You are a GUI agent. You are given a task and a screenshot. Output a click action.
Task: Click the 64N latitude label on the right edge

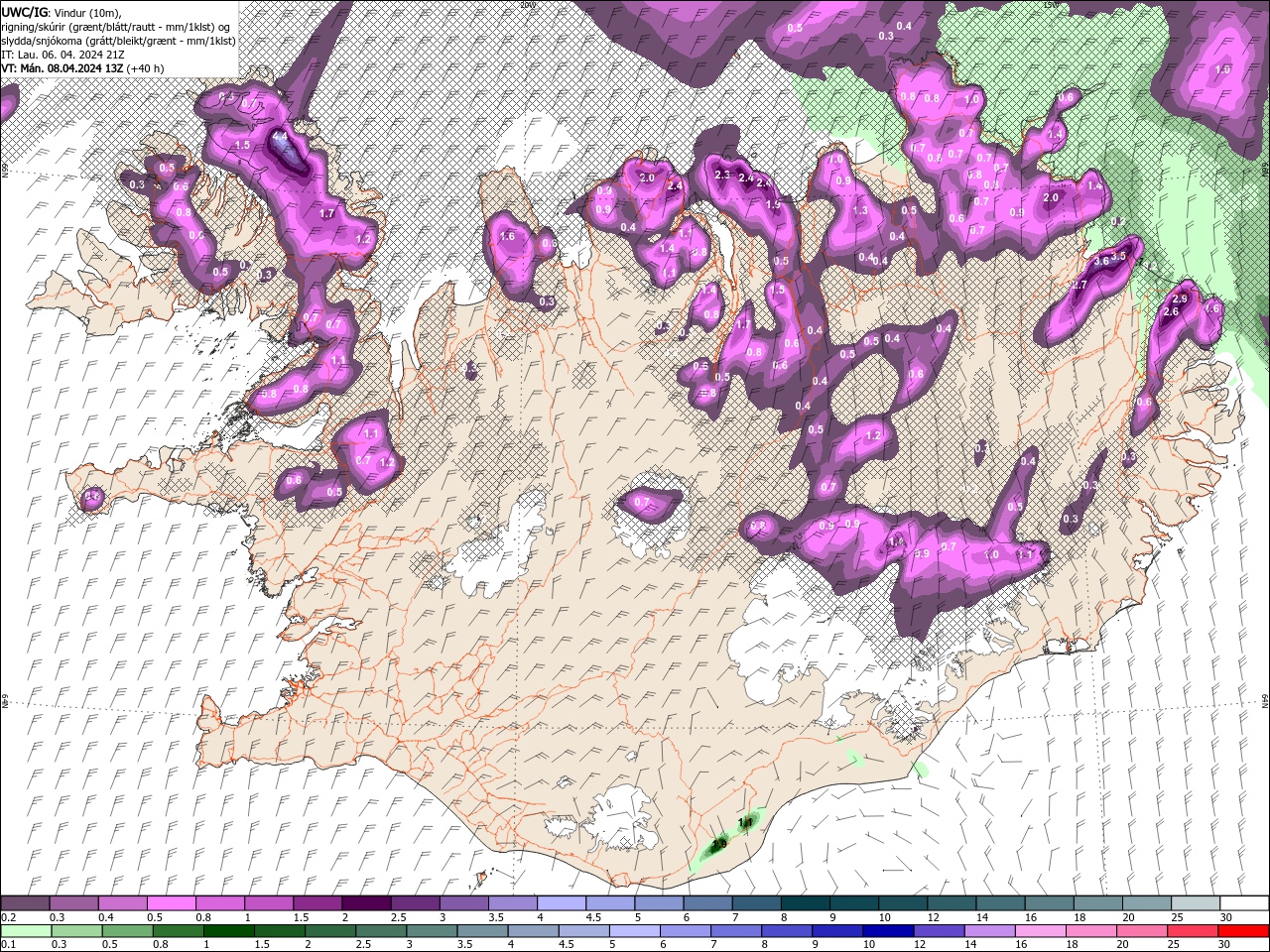click(1265, 700)
